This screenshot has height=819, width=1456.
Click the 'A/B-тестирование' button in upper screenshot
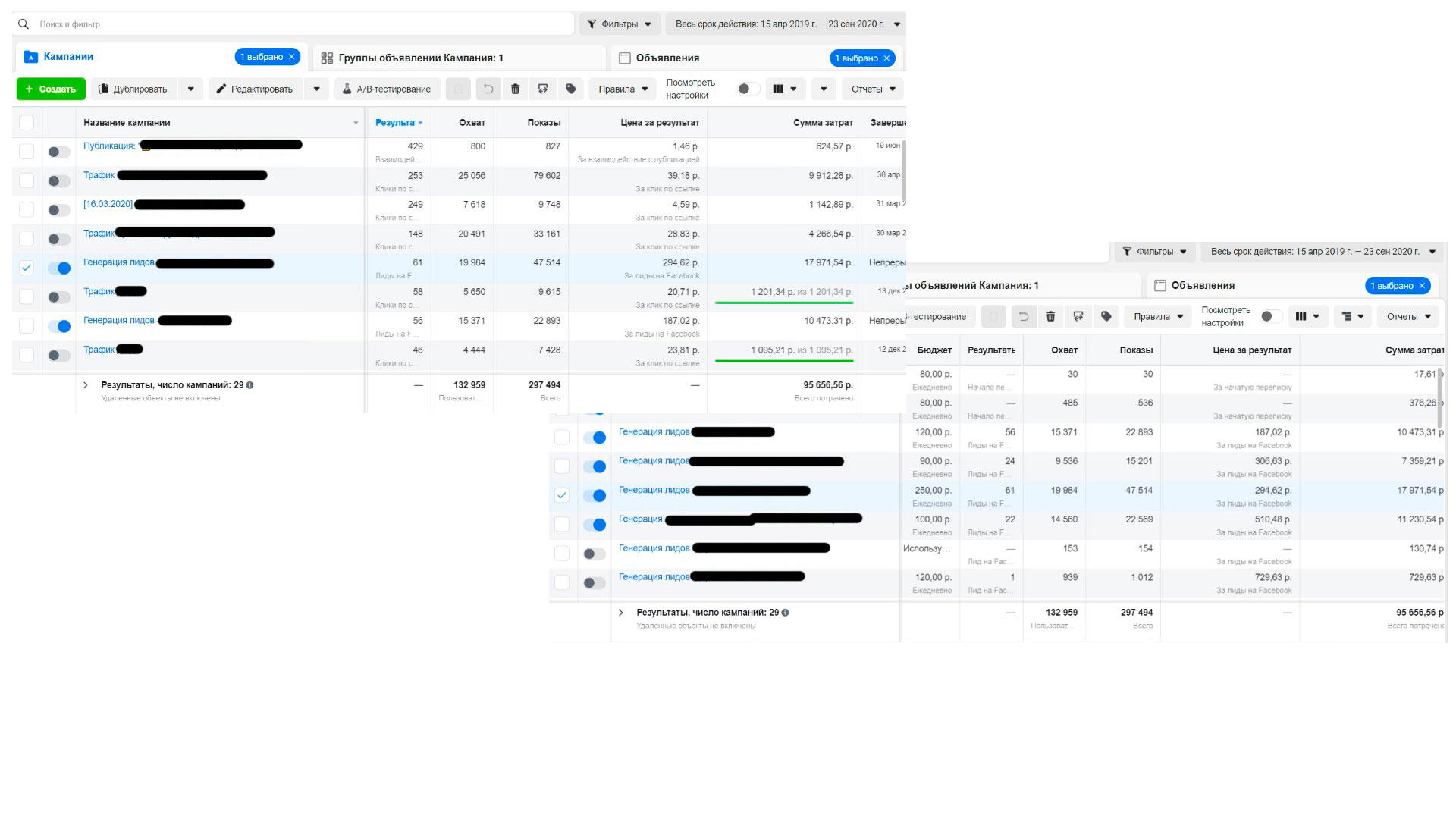387,89
